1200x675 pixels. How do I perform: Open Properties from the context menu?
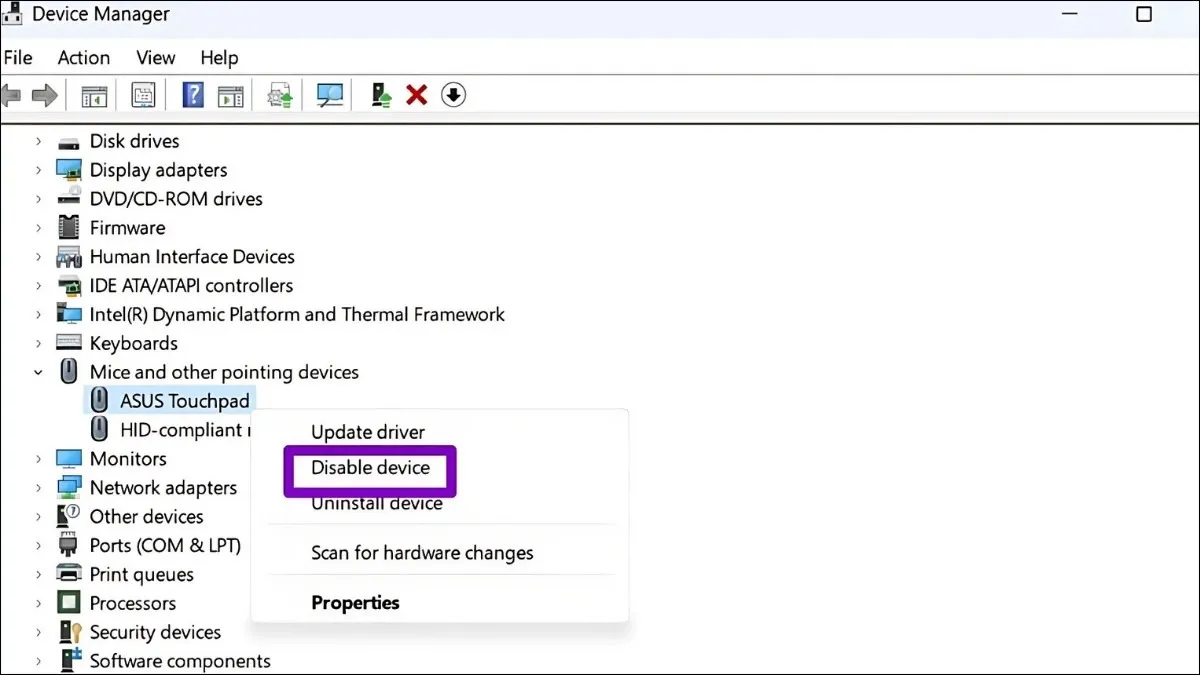click(355, 603)
